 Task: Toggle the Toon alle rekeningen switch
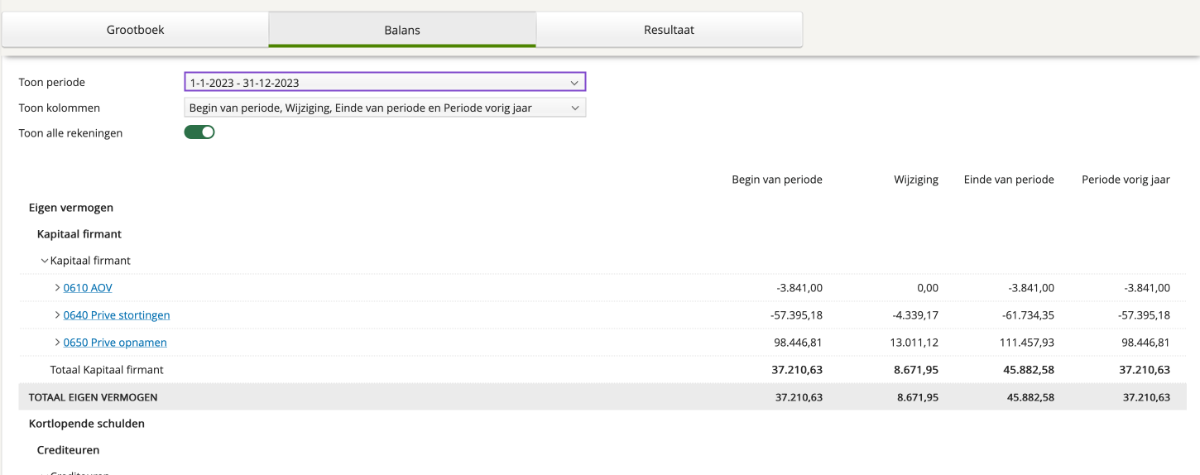tap(200, 133)
